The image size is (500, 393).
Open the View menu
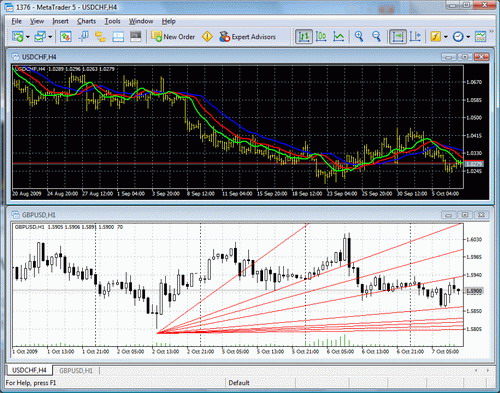pos(37,21)
